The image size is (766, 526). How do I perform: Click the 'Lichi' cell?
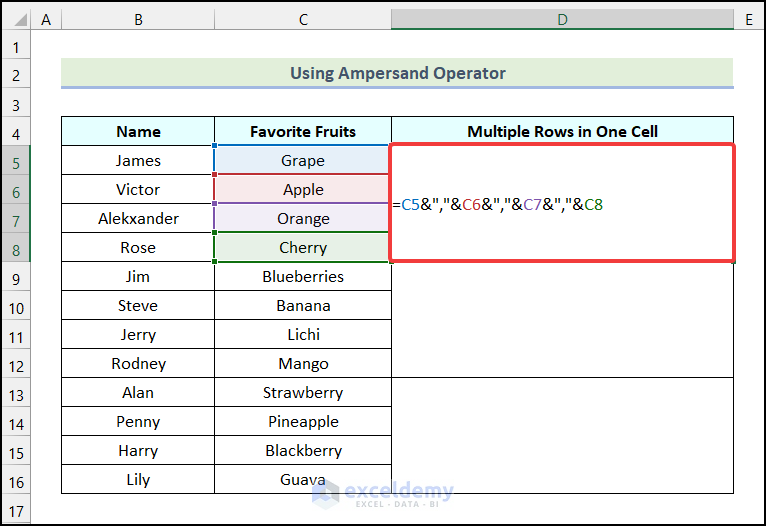click(303, 334)
